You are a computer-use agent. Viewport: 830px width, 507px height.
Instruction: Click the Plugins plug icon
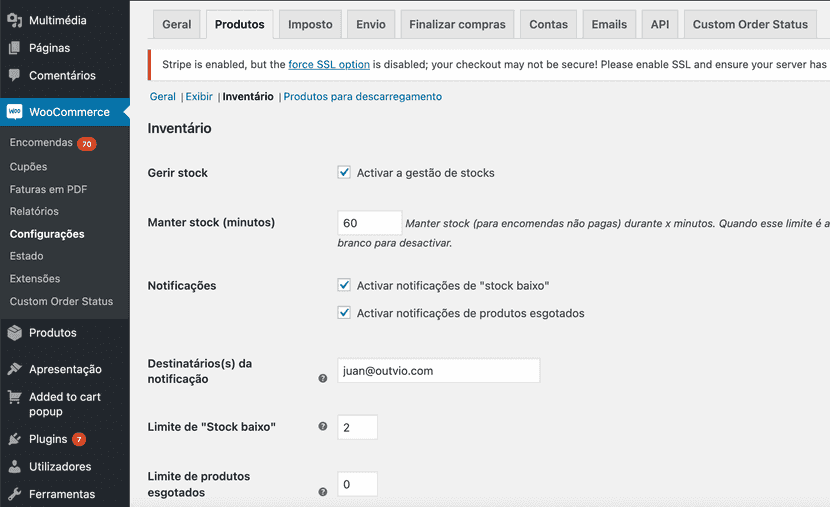[14, 439]
